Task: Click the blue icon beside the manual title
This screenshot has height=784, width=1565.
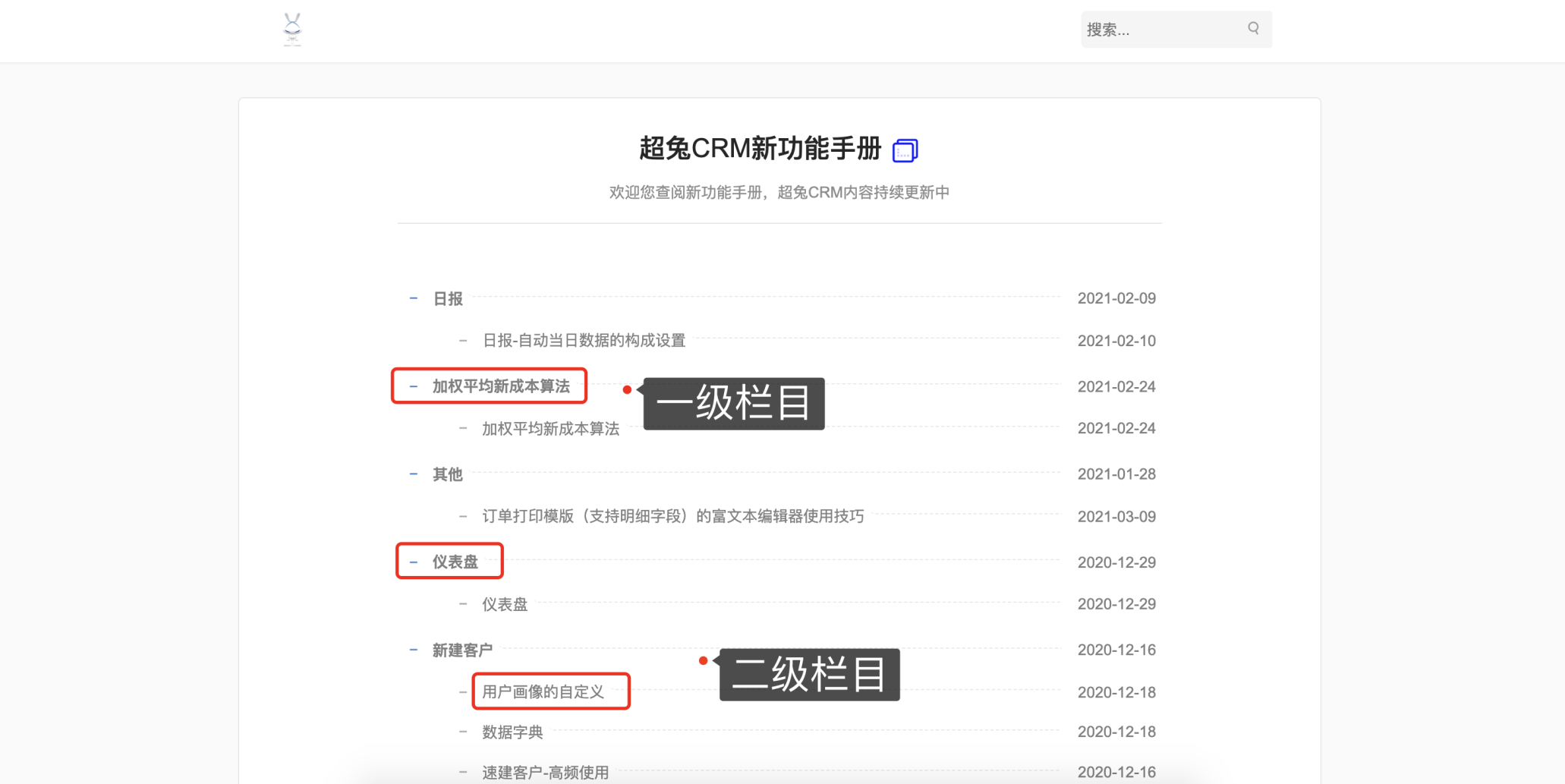Action: [905, 150]
